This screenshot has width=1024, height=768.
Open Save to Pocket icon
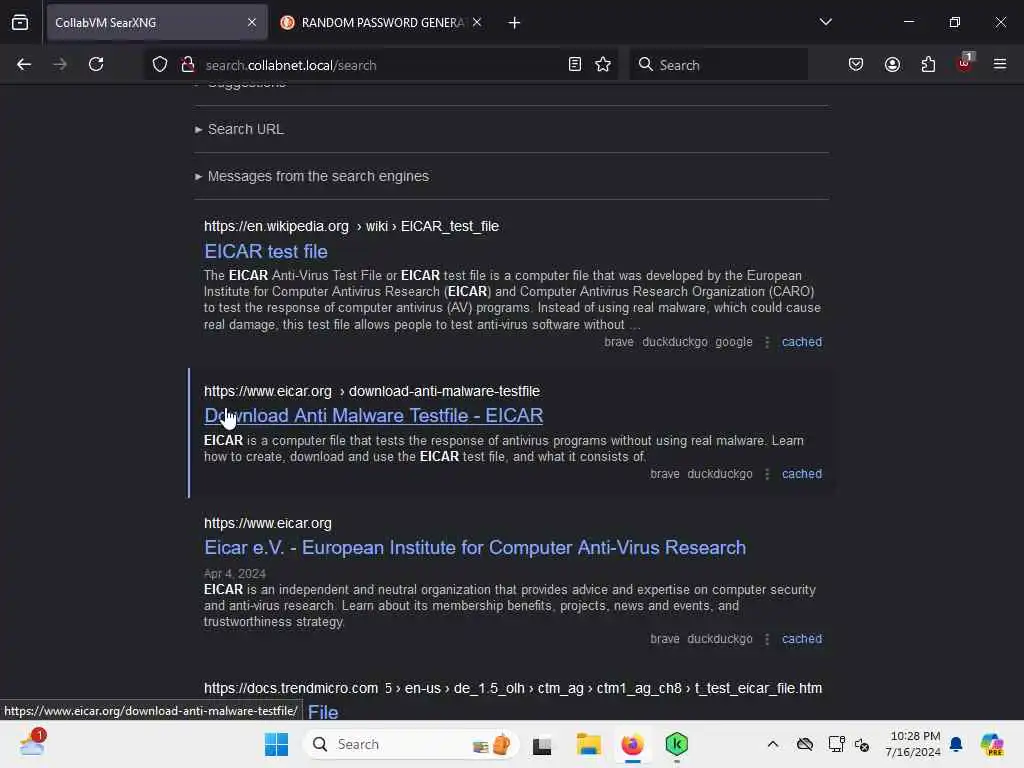(x=856, y=65)
